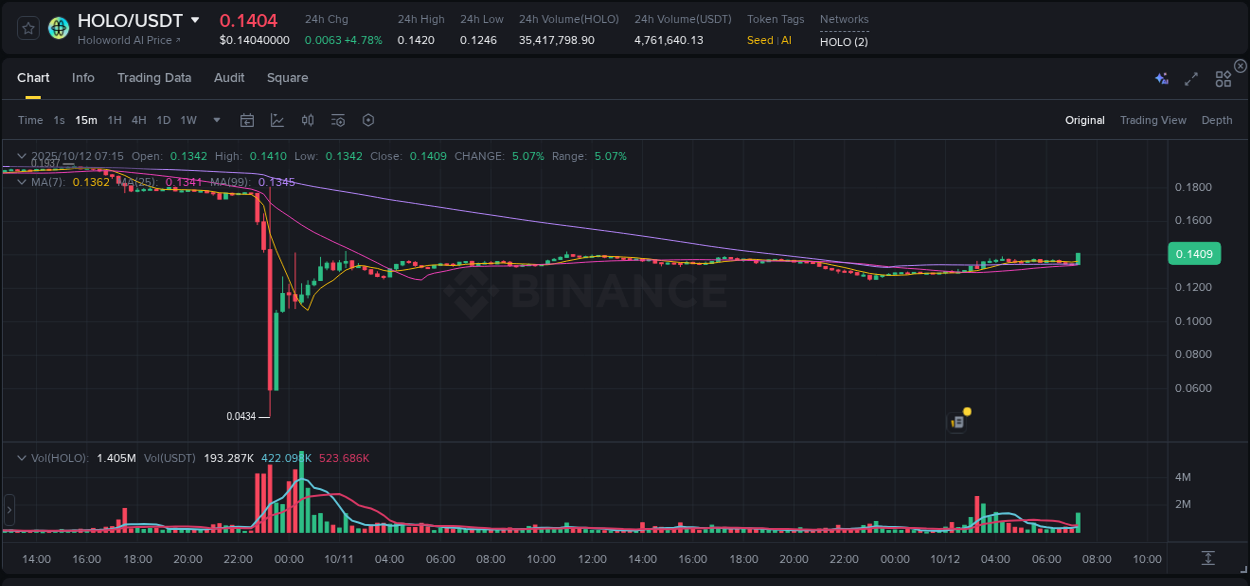
Task: Expand the chart fullscreen arrow icon
Action: point(1191,78)
